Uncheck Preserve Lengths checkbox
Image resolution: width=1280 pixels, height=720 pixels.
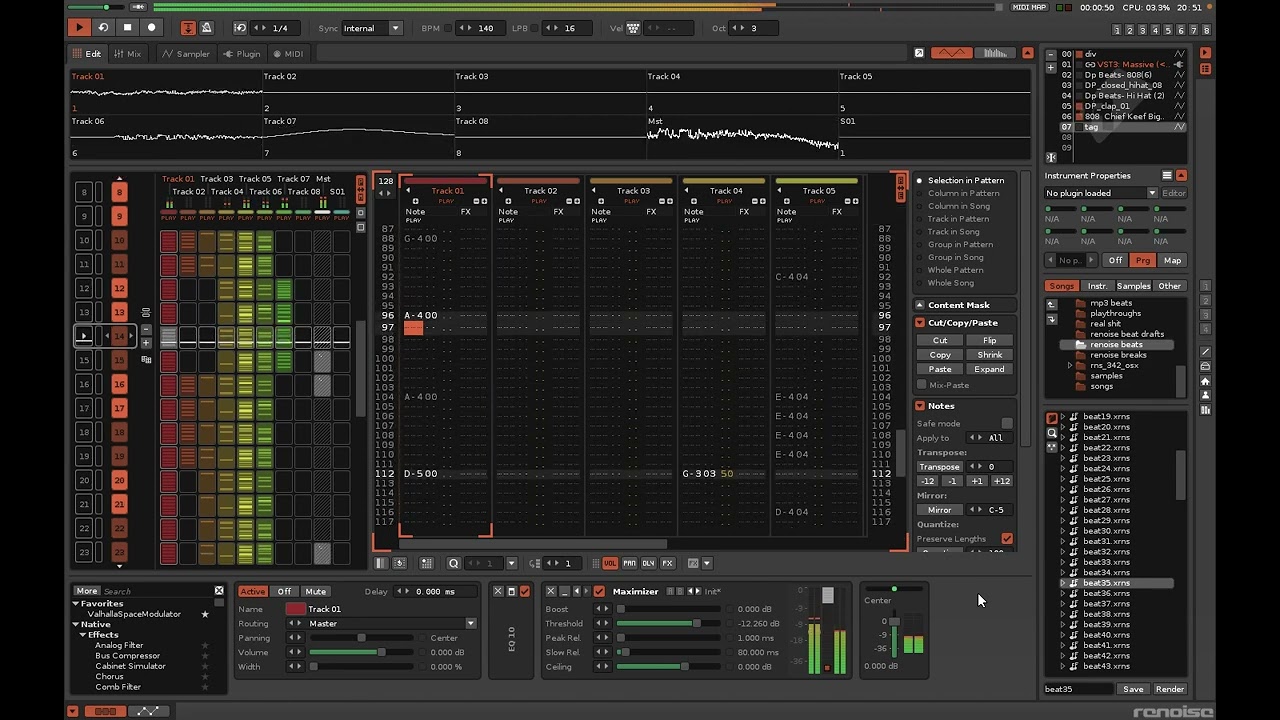(x=1007, y=539)
